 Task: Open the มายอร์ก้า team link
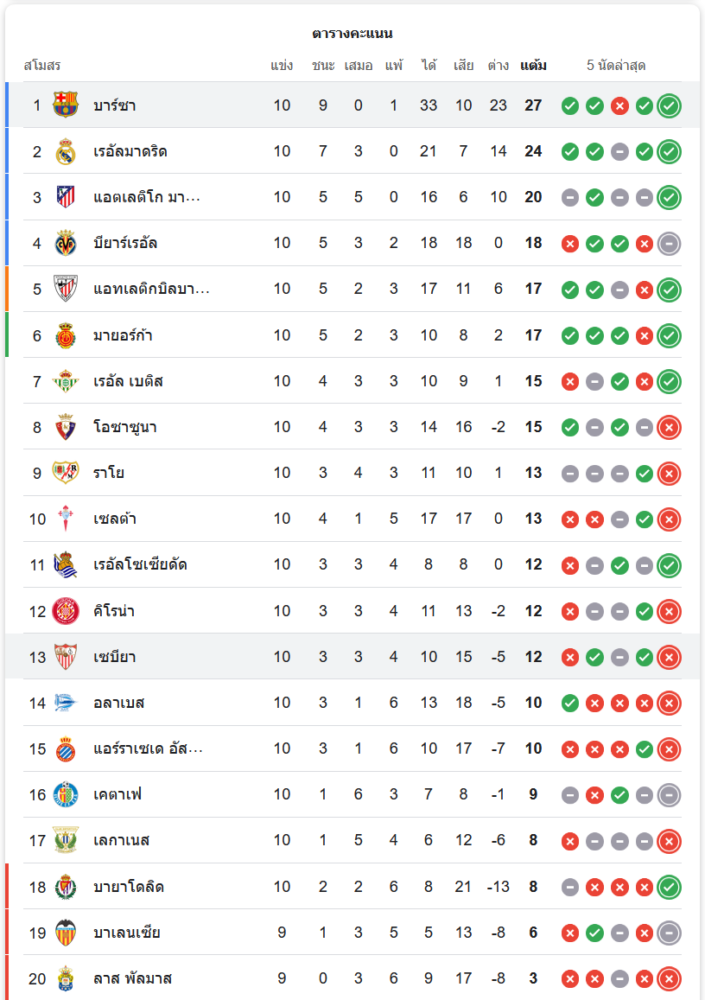[x=123, y=335]
